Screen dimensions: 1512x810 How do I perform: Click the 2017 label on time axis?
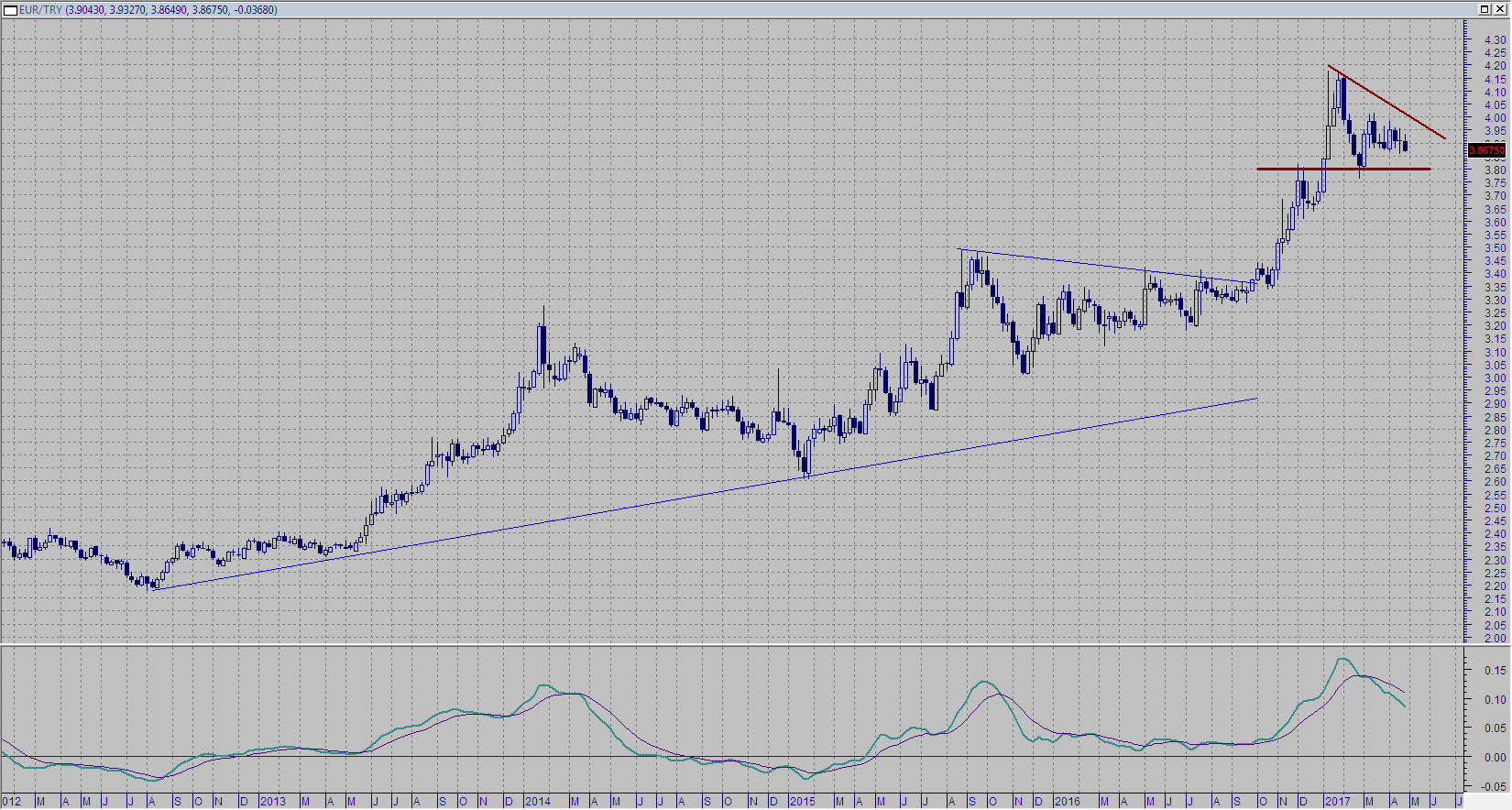[1337, 802]
